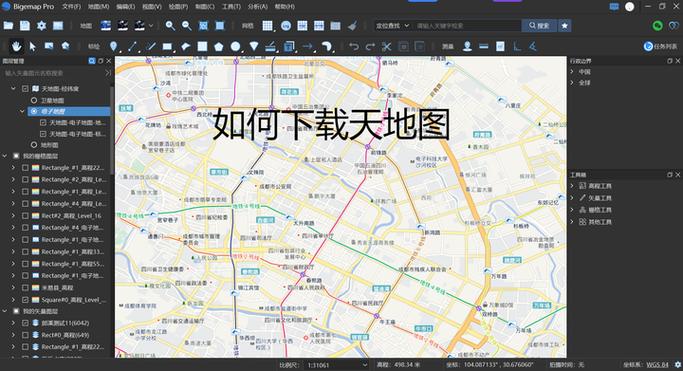Expand the Rect#2_高程_Level_16 layer row

coord(14,216)
